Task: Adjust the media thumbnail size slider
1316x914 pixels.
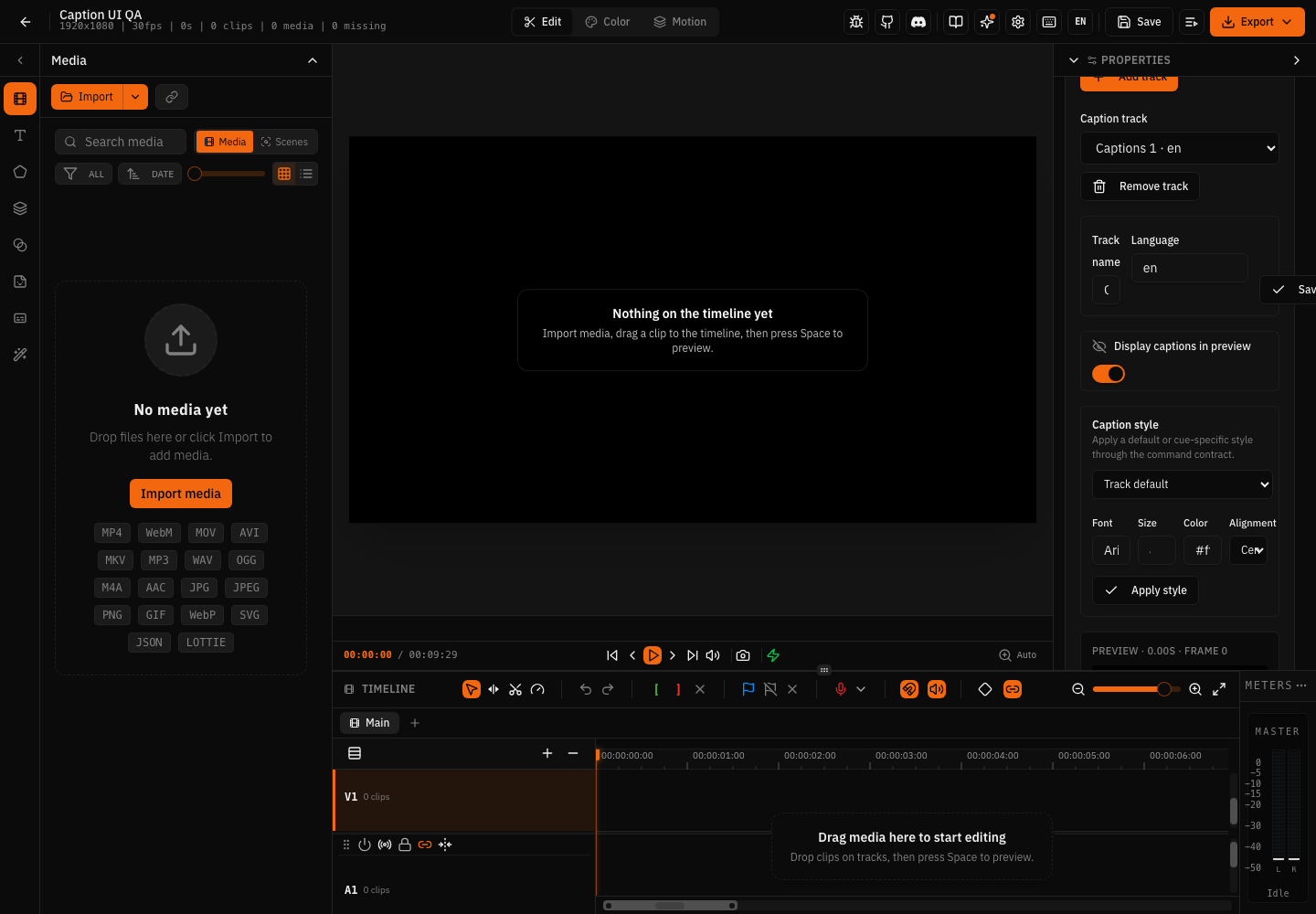Action: coord(227,174)
